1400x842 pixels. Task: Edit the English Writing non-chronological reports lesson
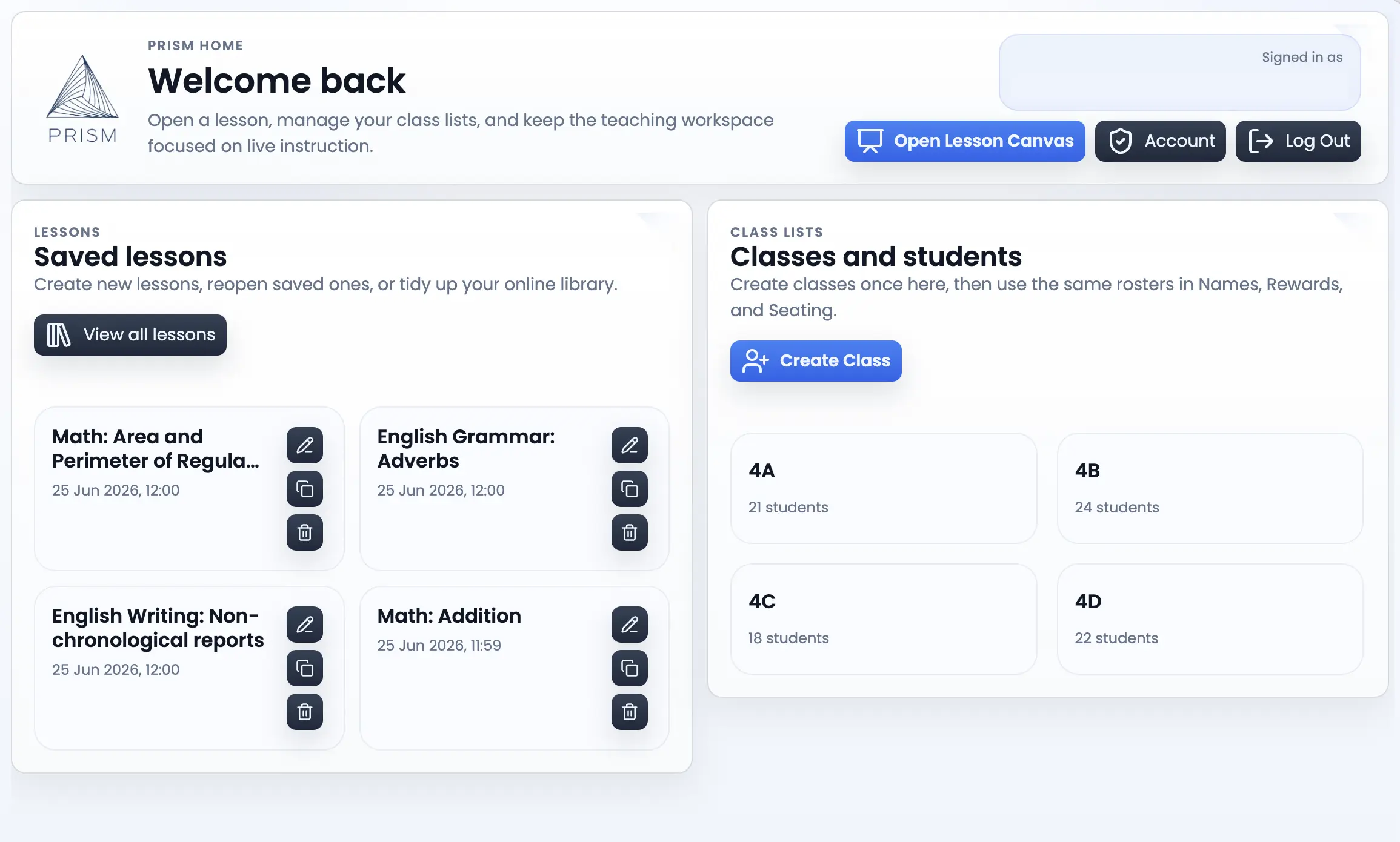coord(305,625)
